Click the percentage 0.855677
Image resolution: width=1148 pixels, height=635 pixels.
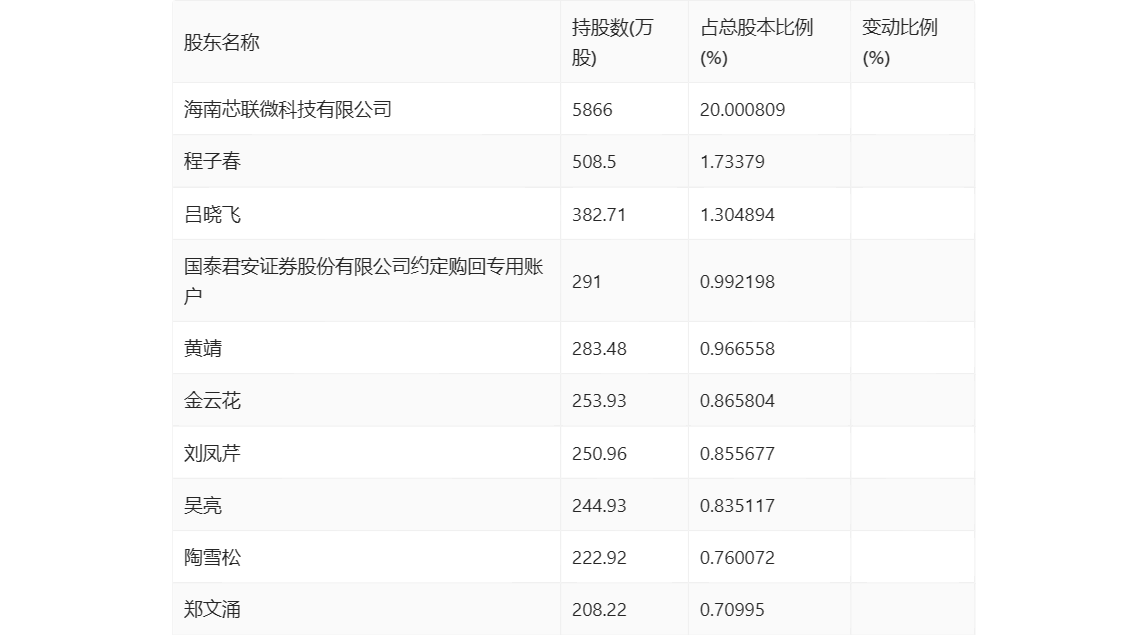coord(737,453)
